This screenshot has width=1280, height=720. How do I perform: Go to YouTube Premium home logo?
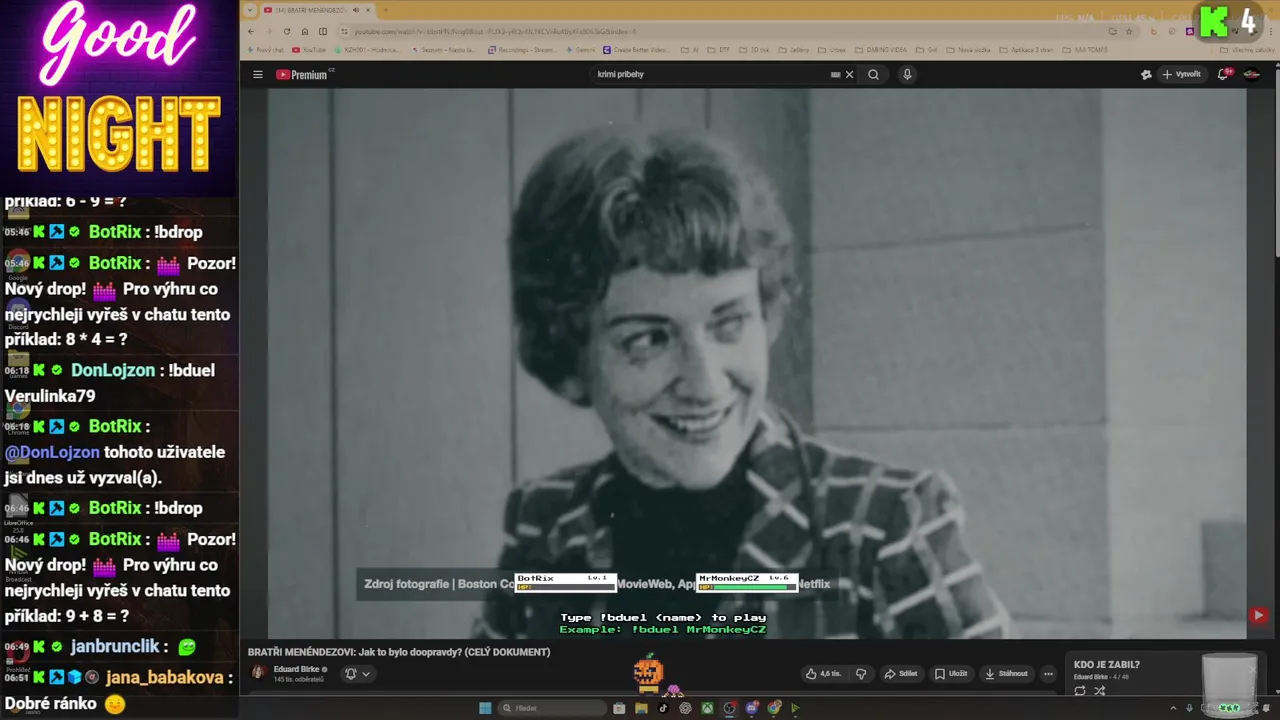point(304,74)
